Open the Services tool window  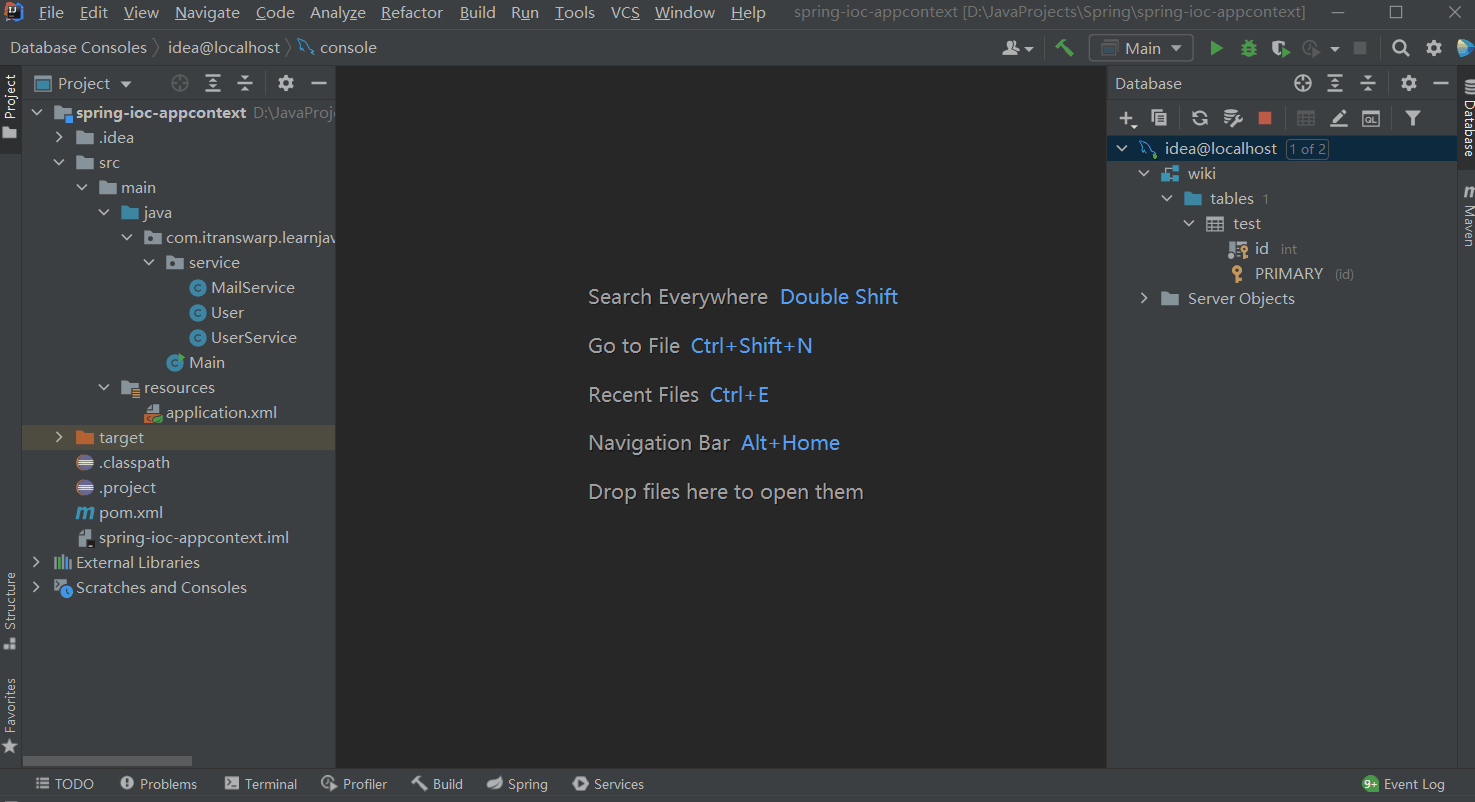click(x=608, y=784)
